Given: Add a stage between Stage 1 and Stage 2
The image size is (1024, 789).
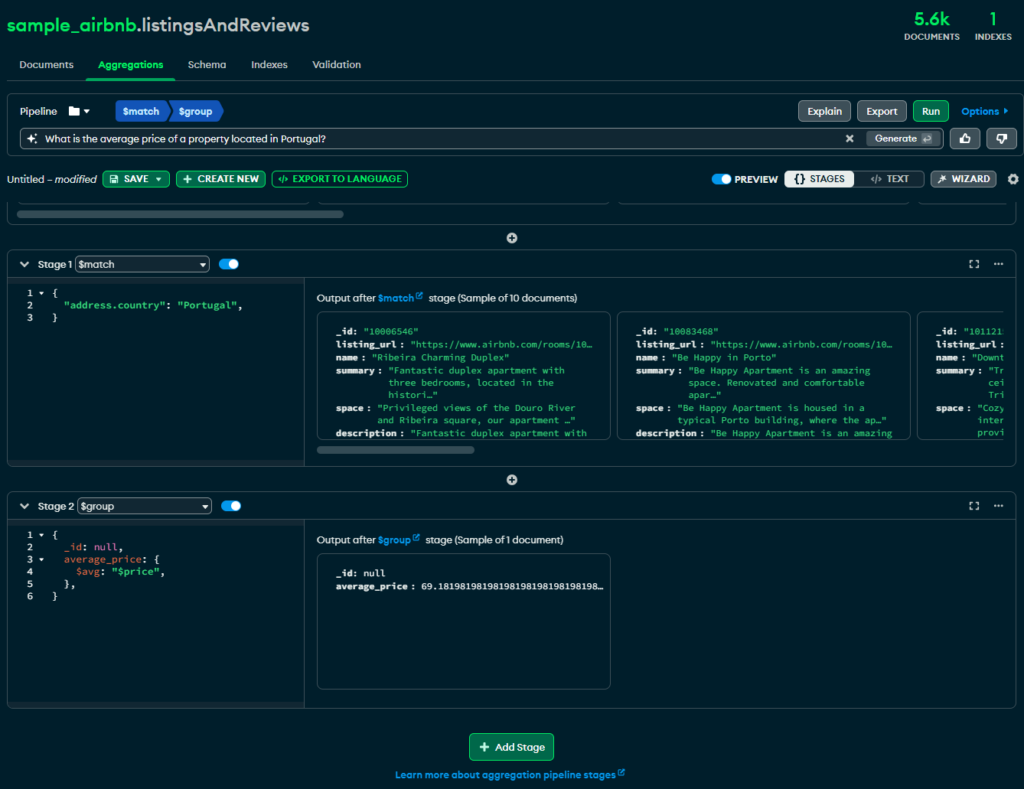Looking at the screenshot, I should pyautogui.click(x=512, y=479).
